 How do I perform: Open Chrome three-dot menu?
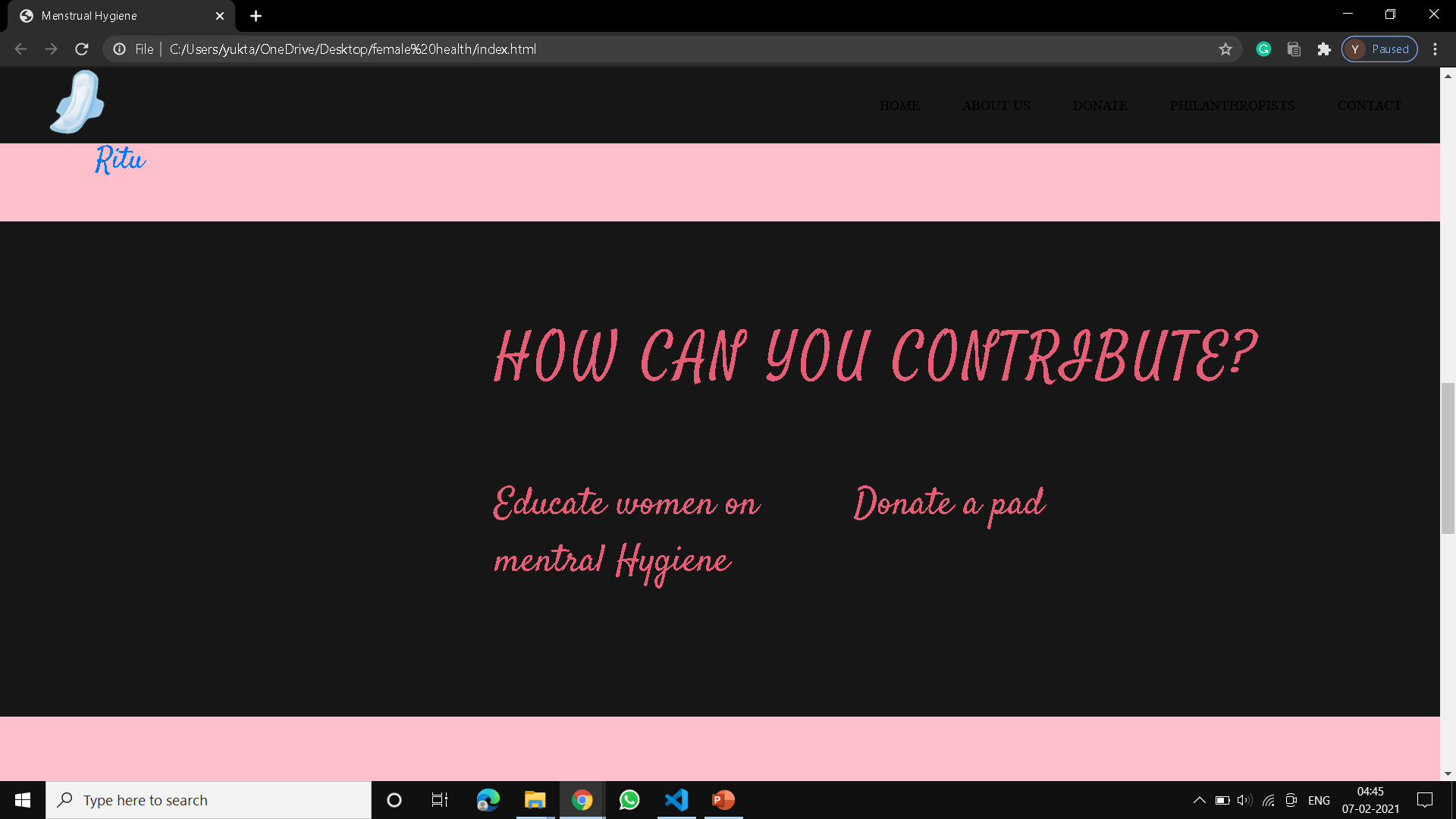click(1435, 49)
